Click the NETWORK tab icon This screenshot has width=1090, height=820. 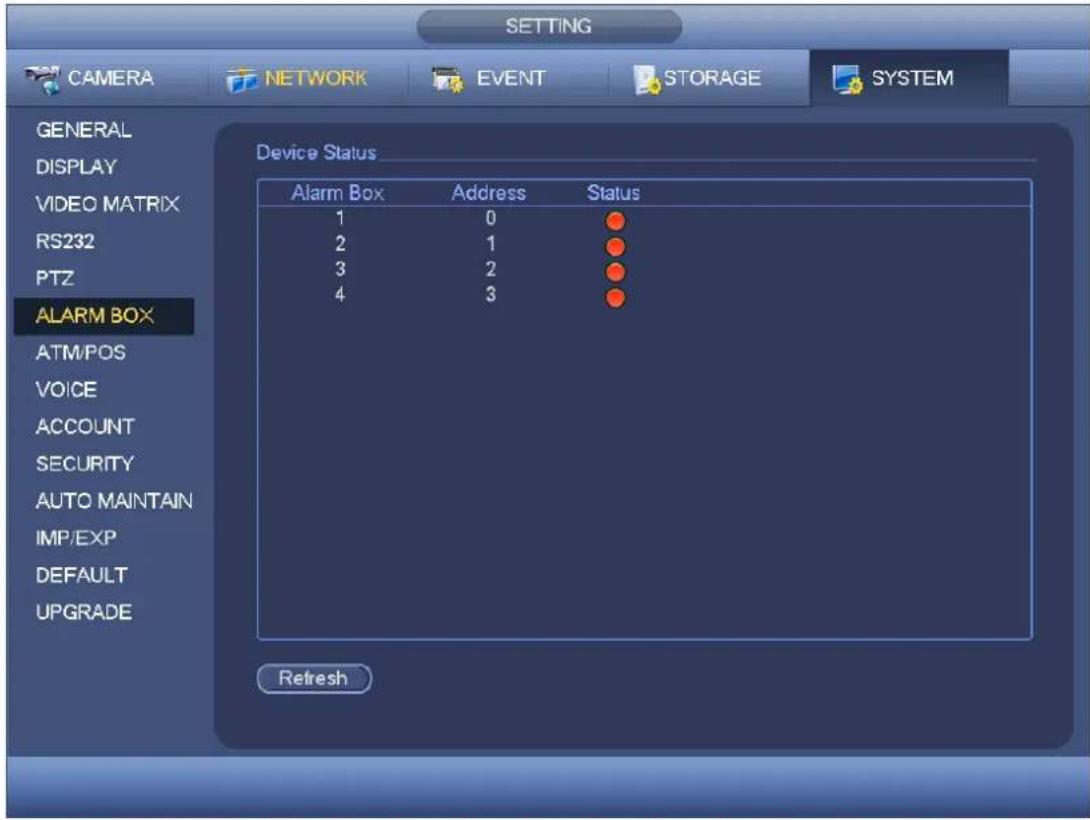[241, 80]
